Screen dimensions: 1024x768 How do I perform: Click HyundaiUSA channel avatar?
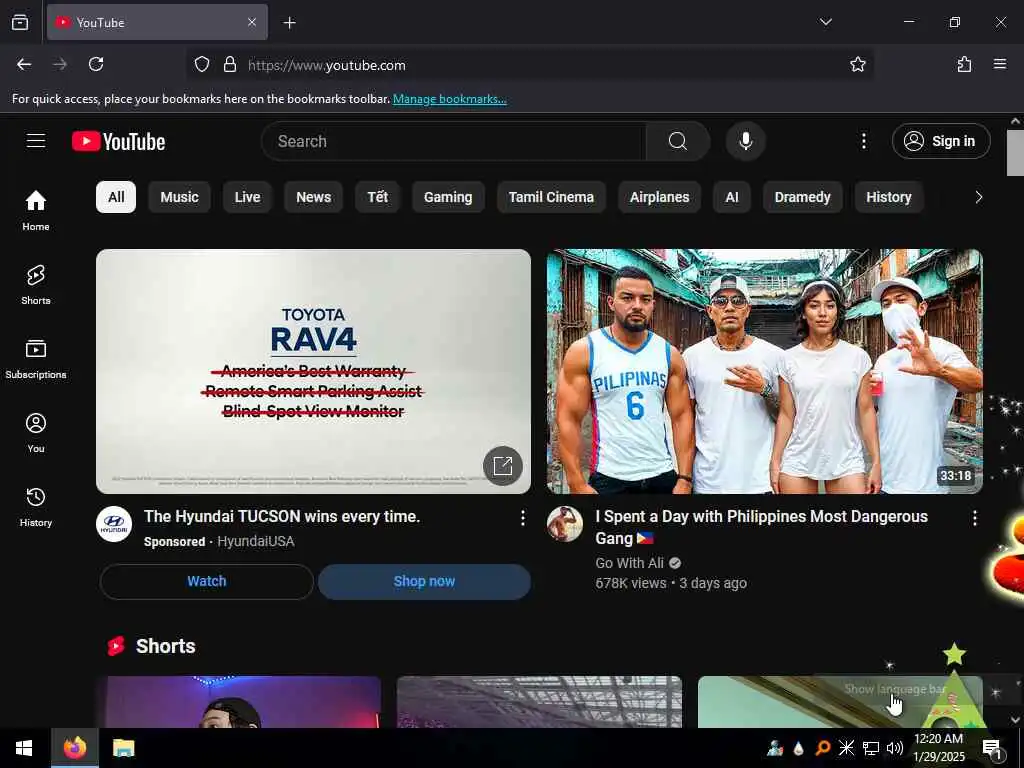pos(114,524)
